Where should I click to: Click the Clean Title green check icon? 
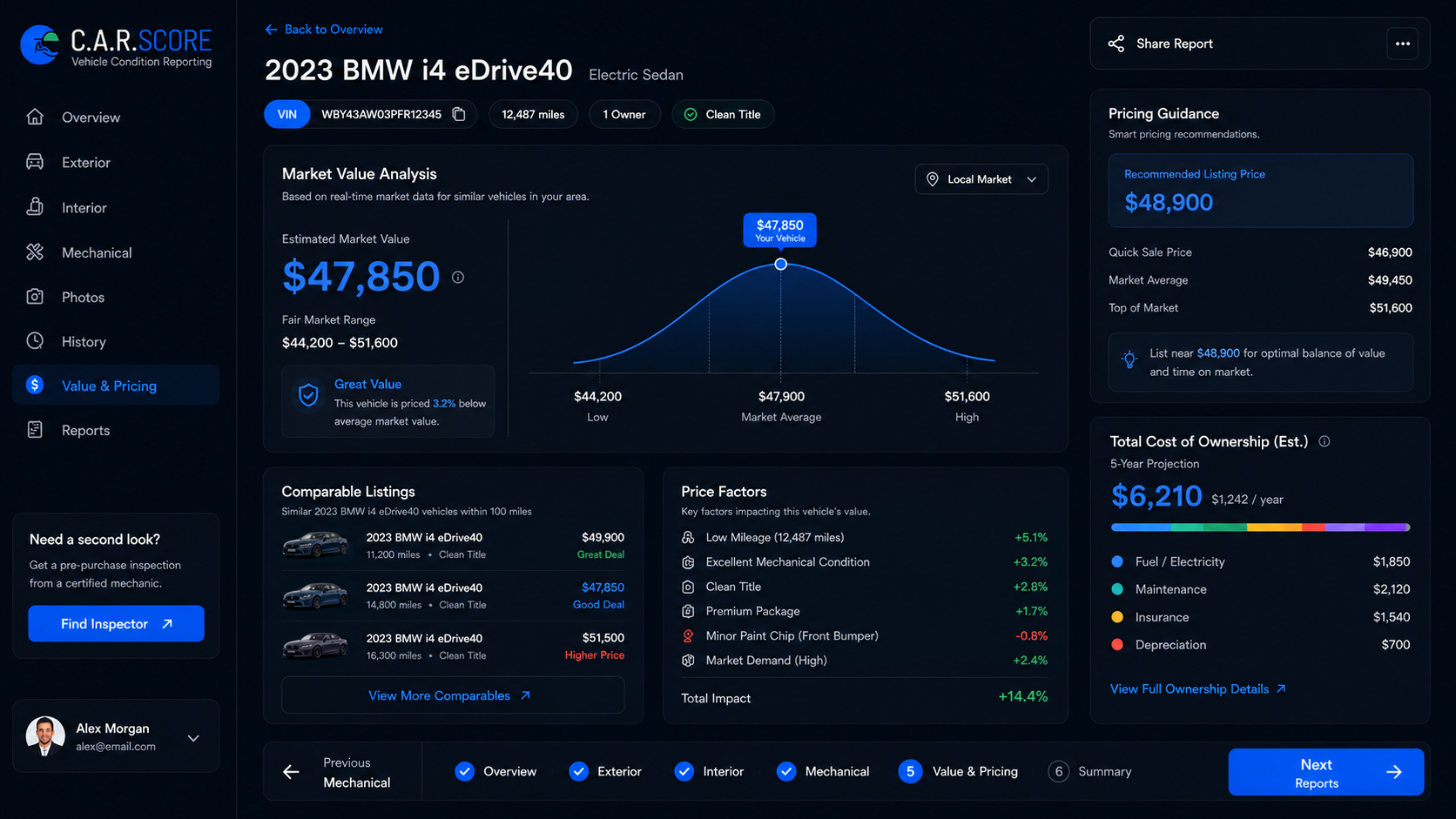point(691,114)
